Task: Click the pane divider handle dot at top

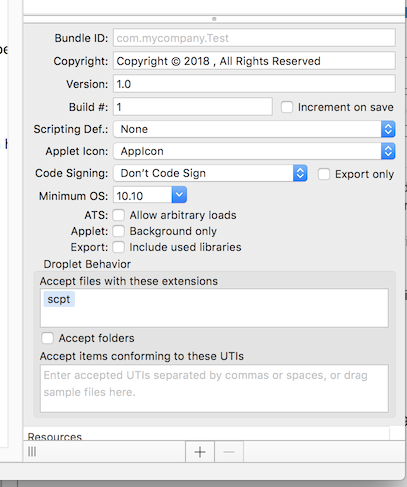Action: (214, 19)
